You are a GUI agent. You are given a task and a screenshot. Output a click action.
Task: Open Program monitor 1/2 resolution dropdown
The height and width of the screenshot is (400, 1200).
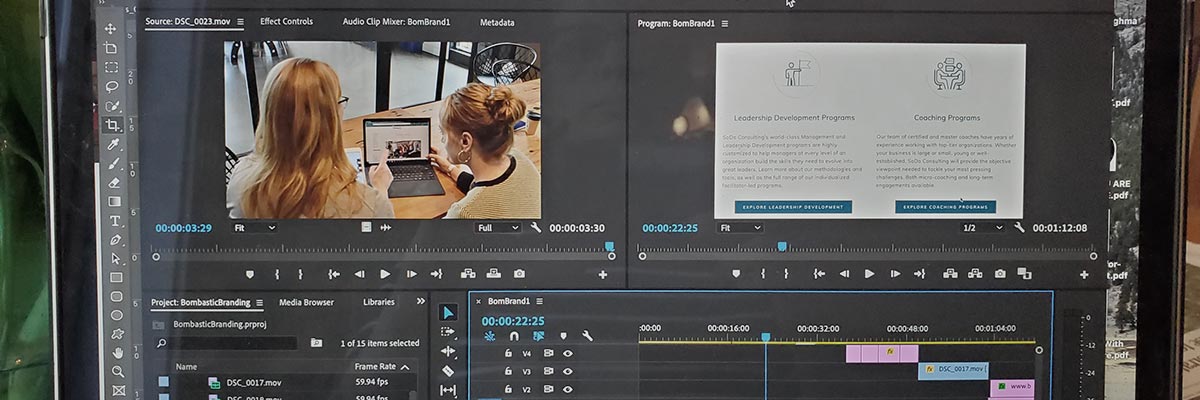tap(982, 228)
